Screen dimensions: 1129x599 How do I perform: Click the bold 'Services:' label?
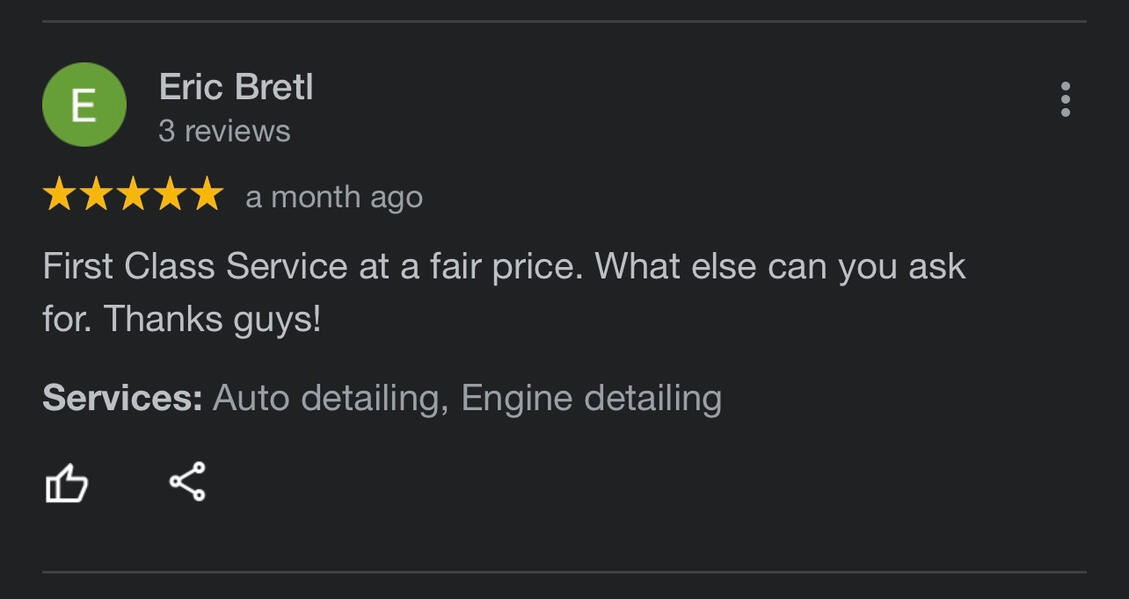point(122,398)
